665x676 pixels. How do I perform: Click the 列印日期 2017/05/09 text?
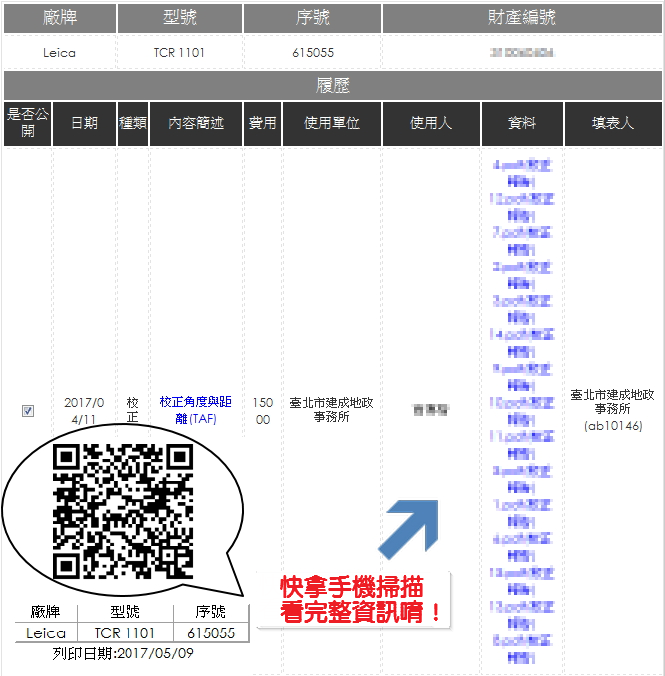point(124,654)
